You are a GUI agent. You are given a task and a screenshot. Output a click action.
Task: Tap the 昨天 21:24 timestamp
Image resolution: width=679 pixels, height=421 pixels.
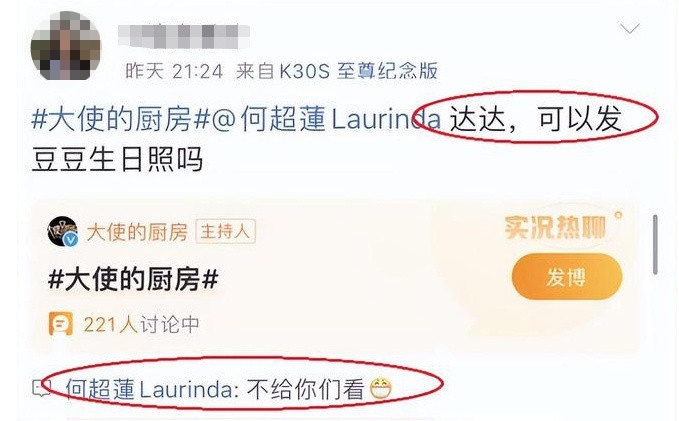[x=175, y=71]
